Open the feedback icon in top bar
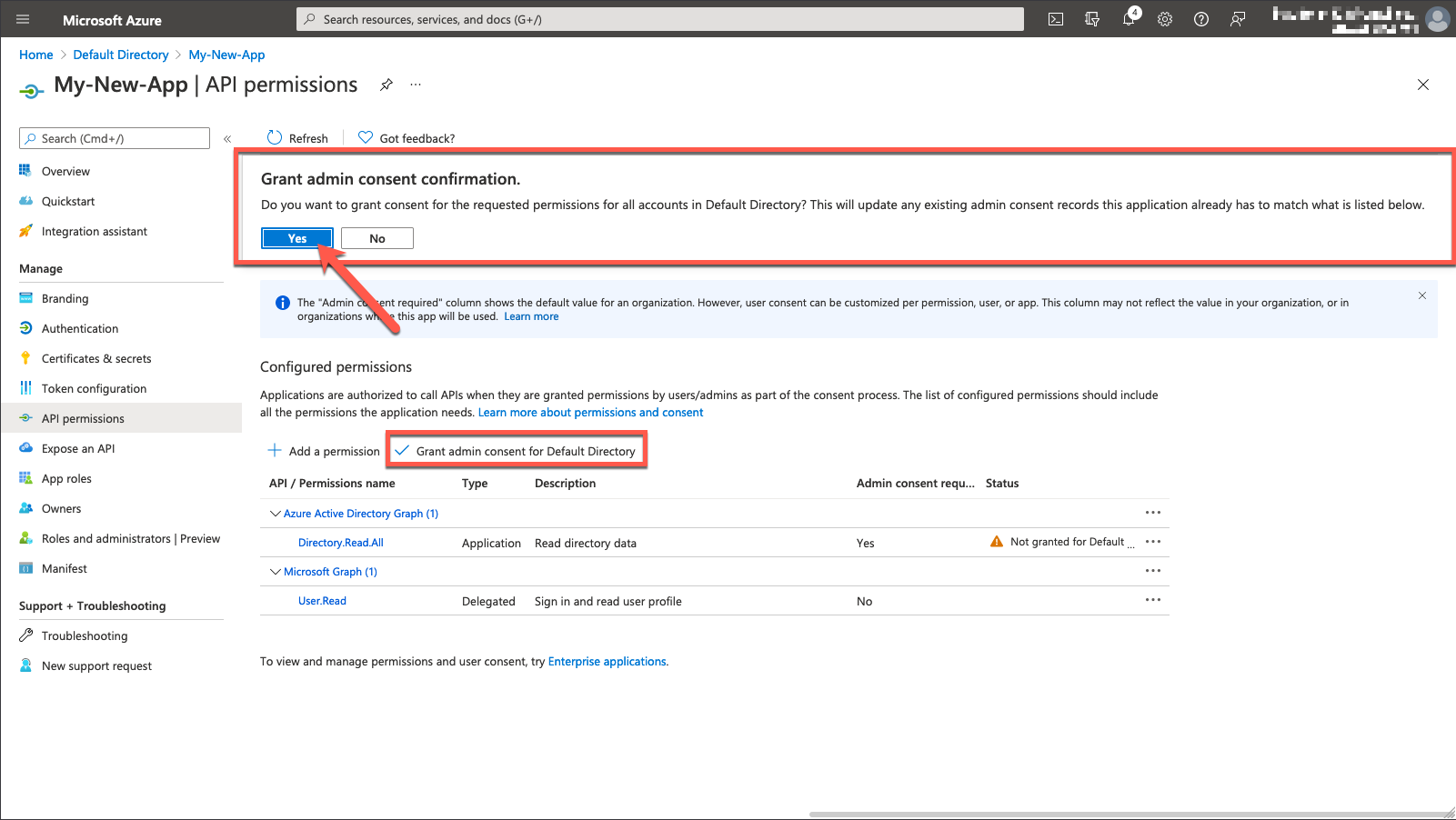Screen dimensions: 1456x820 point(1238,19)
